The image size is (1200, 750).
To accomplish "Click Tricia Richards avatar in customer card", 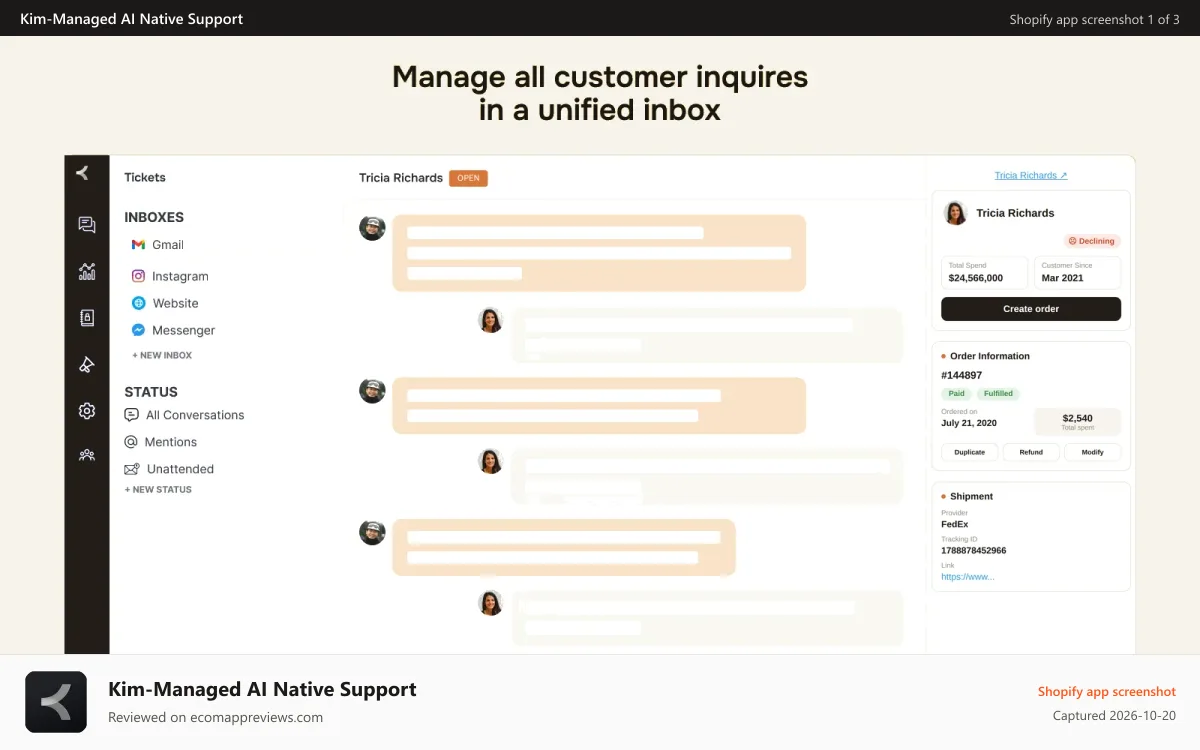I will (x=956, y=213).
